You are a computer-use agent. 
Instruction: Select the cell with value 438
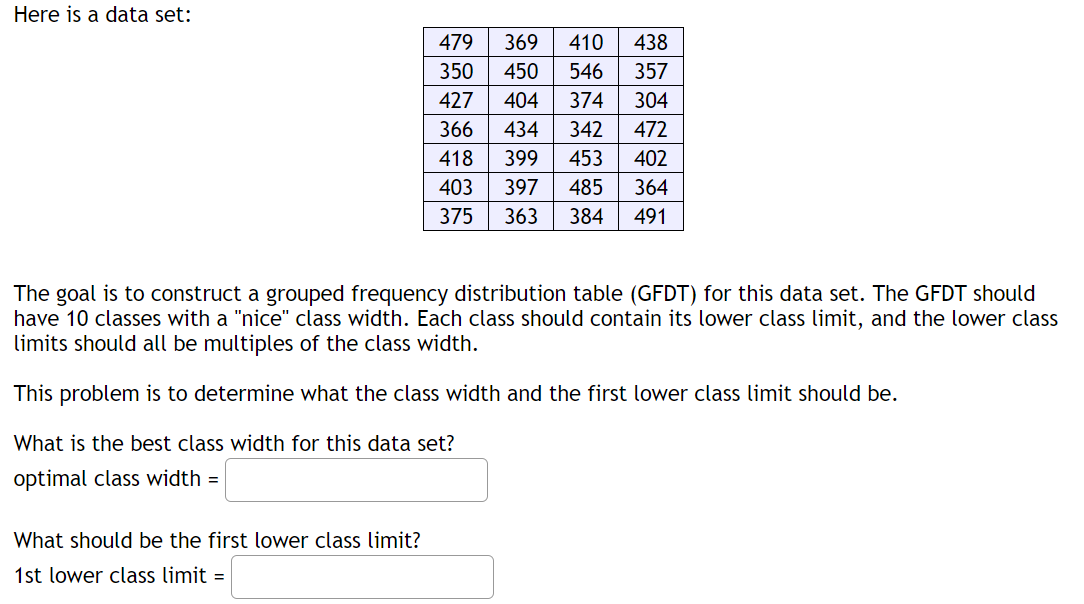(x=651, y=42)
